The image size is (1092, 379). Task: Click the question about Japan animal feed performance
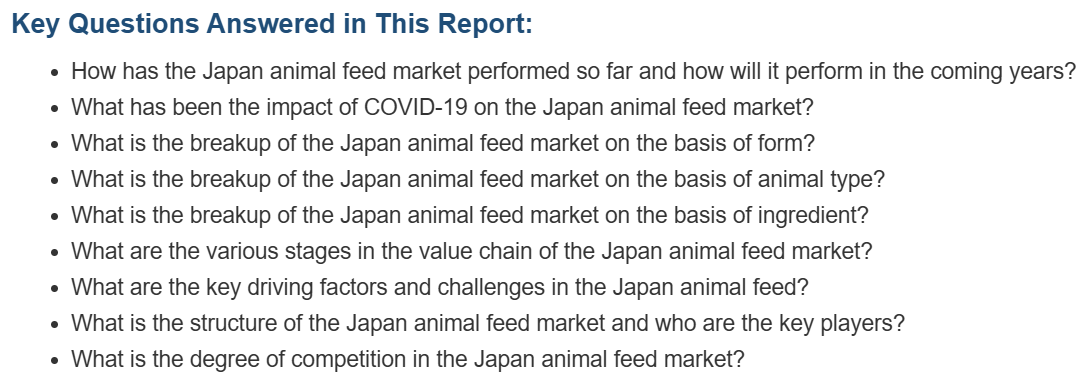[574, 71]
